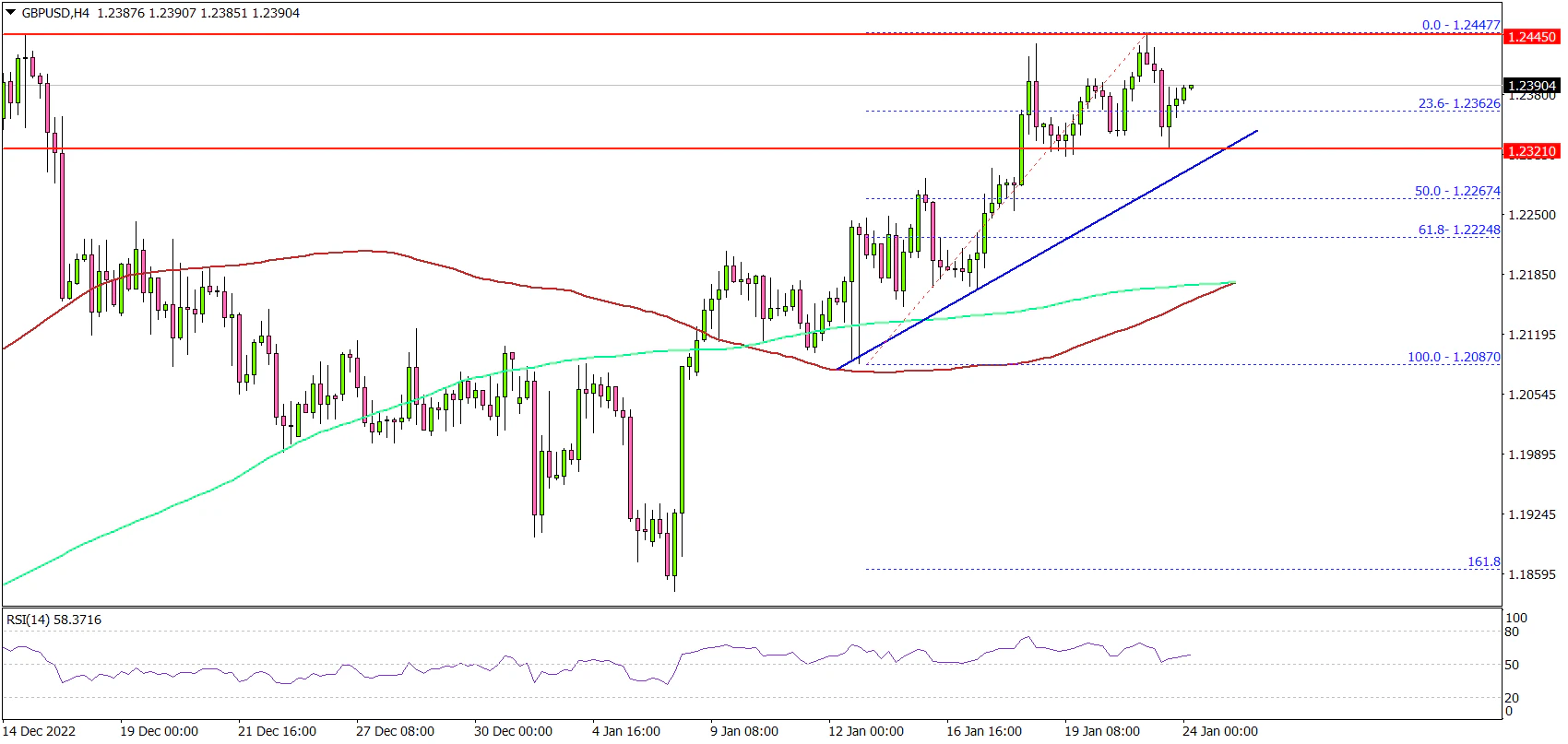
Task: Click the black current price 1.23904 tag
Action: [1530, 86]
